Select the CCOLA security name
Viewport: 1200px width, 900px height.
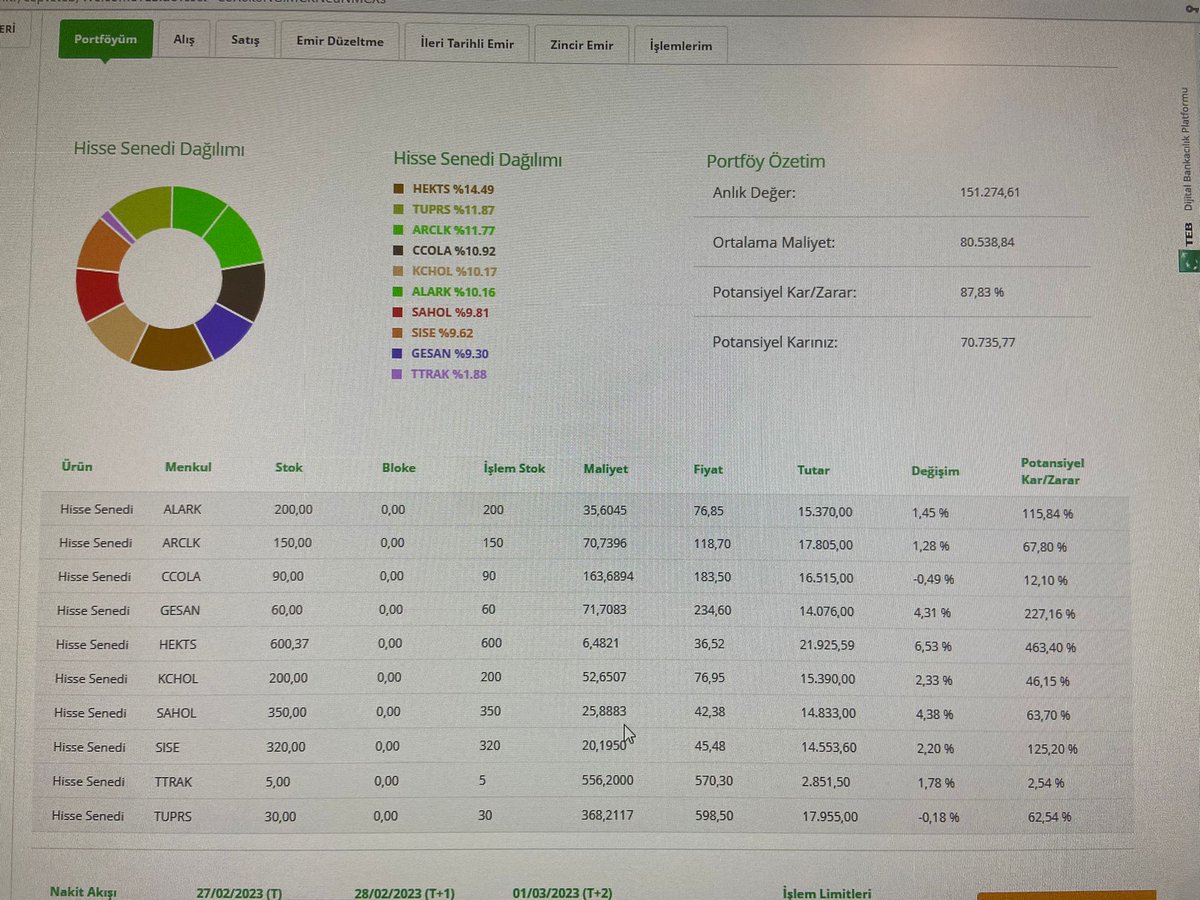(x=181, y=576)
